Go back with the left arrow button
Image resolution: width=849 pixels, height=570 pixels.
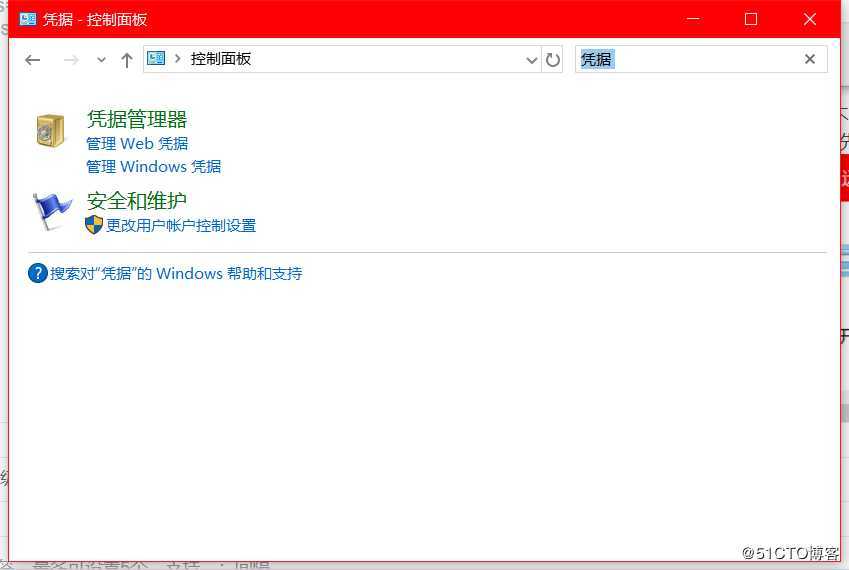(x=32, y=60)
